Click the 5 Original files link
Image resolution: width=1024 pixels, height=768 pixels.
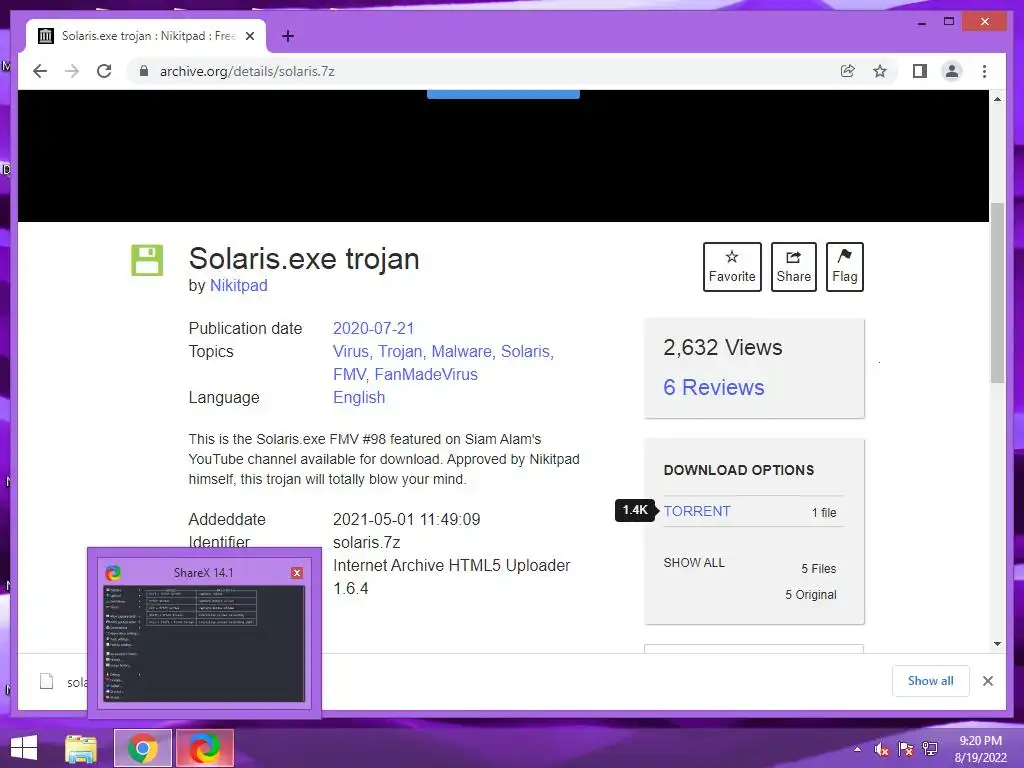point(810,594)
